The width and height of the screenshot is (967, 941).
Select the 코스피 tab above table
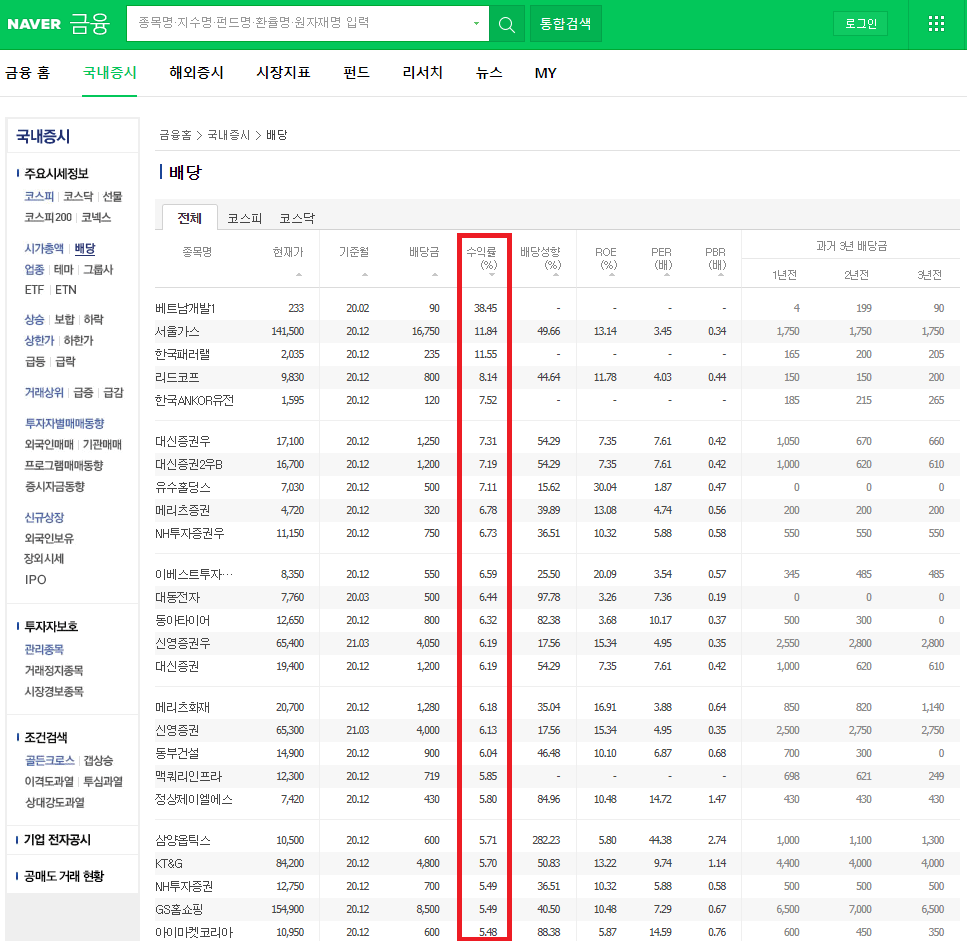pos(244,218)
